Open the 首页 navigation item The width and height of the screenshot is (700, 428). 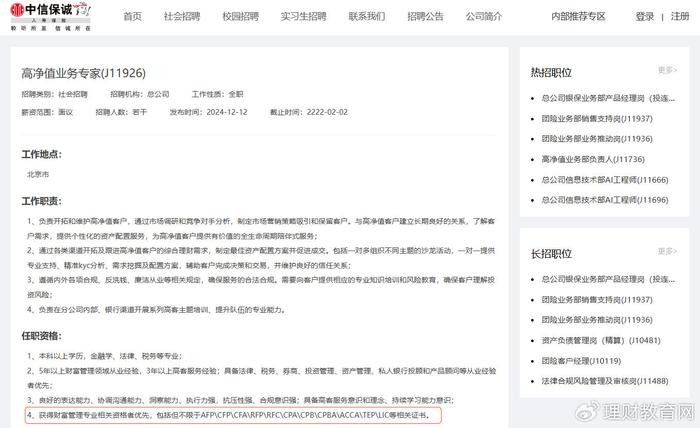(133, 17)
